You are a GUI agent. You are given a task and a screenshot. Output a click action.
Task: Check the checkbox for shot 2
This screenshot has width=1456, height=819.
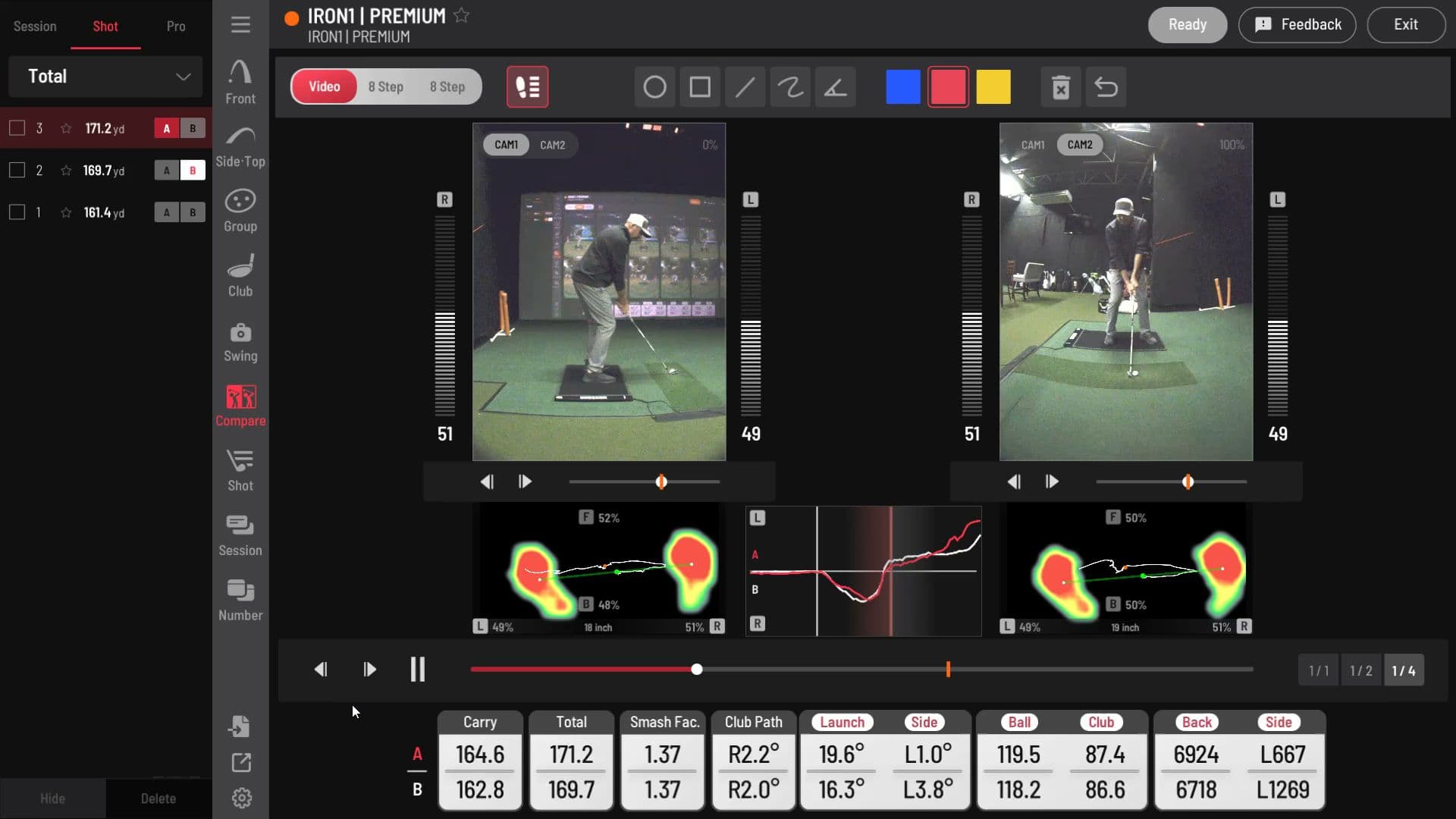click(x=17, y=170)
